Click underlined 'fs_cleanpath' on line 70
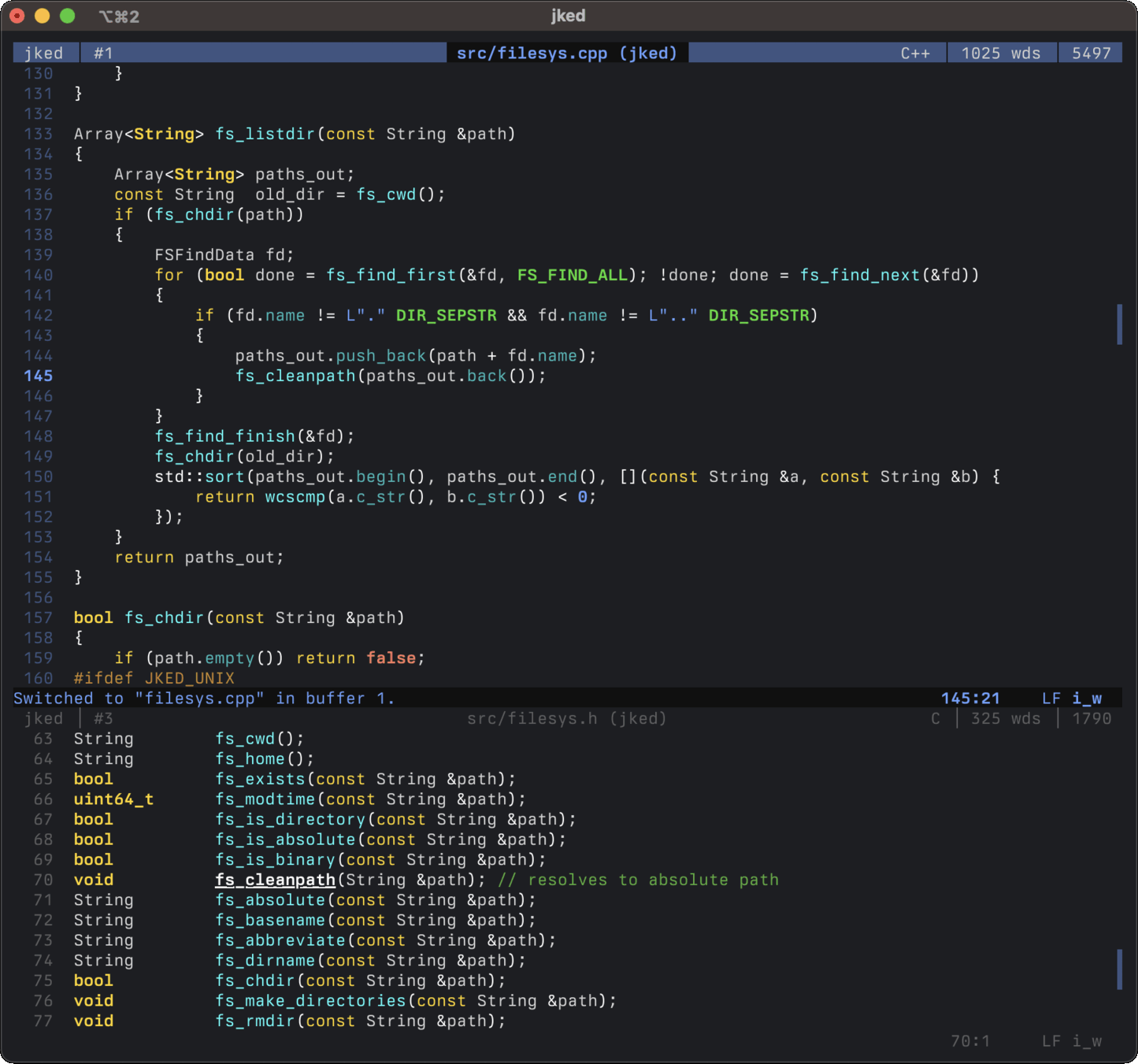The width and height of the screenshot is (1138, 1064). tap(276, 880)
